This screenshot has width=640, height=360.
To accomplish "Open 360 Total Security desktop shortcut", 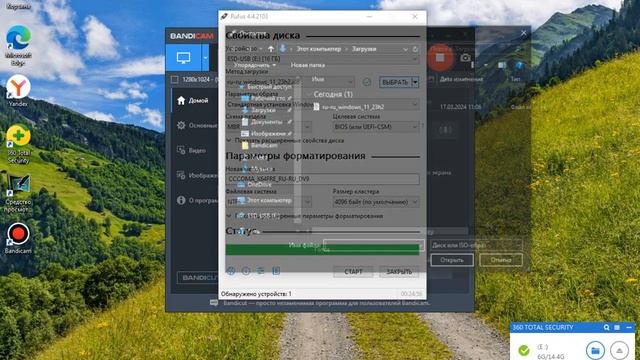I will coord(18,144).
